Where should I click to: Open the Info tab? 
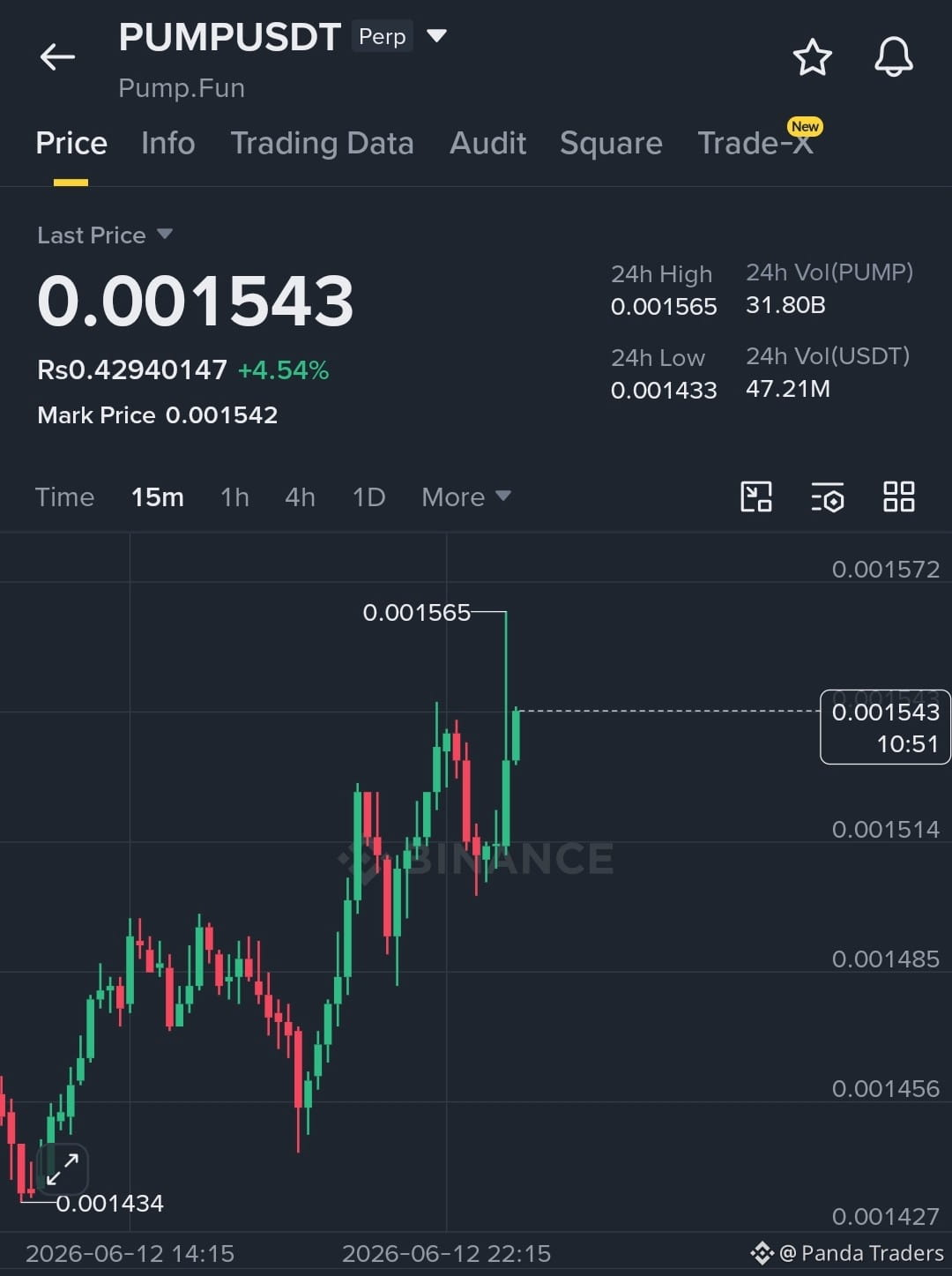(x=168, y=143)
